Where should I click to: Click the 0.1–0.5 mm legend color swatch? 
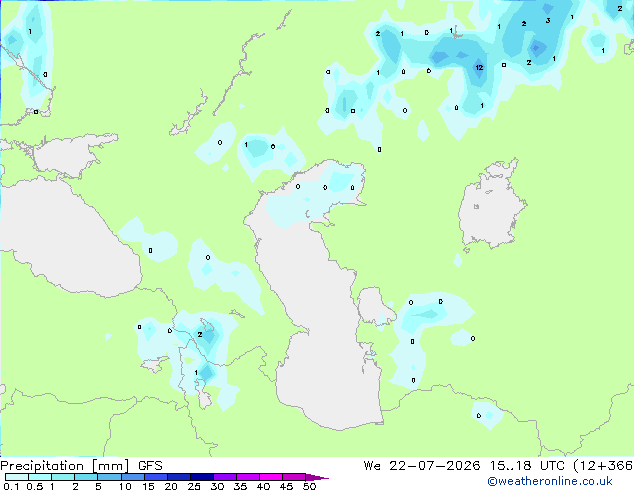point(17,477)
